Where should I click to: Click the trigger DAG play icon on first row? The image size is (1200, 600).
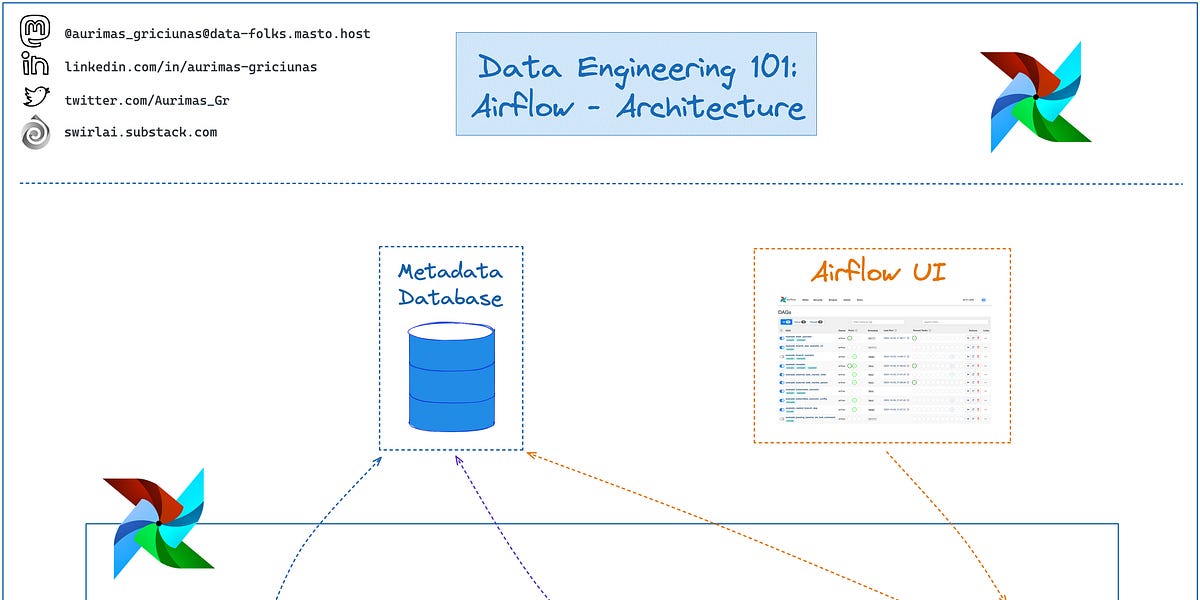point(969,337)
